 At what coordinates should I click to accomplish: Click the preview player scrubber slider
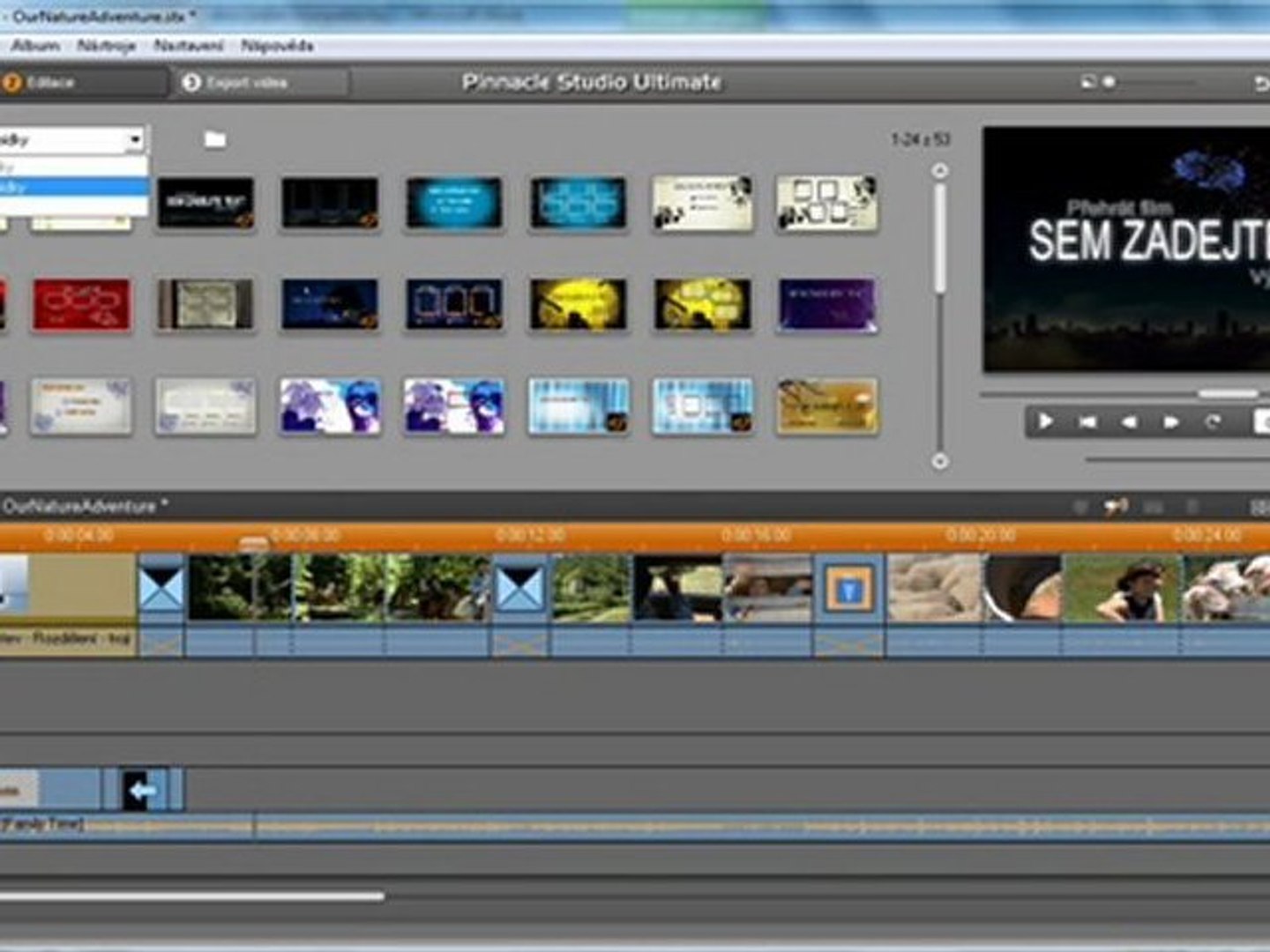[x=1226, y=393]
